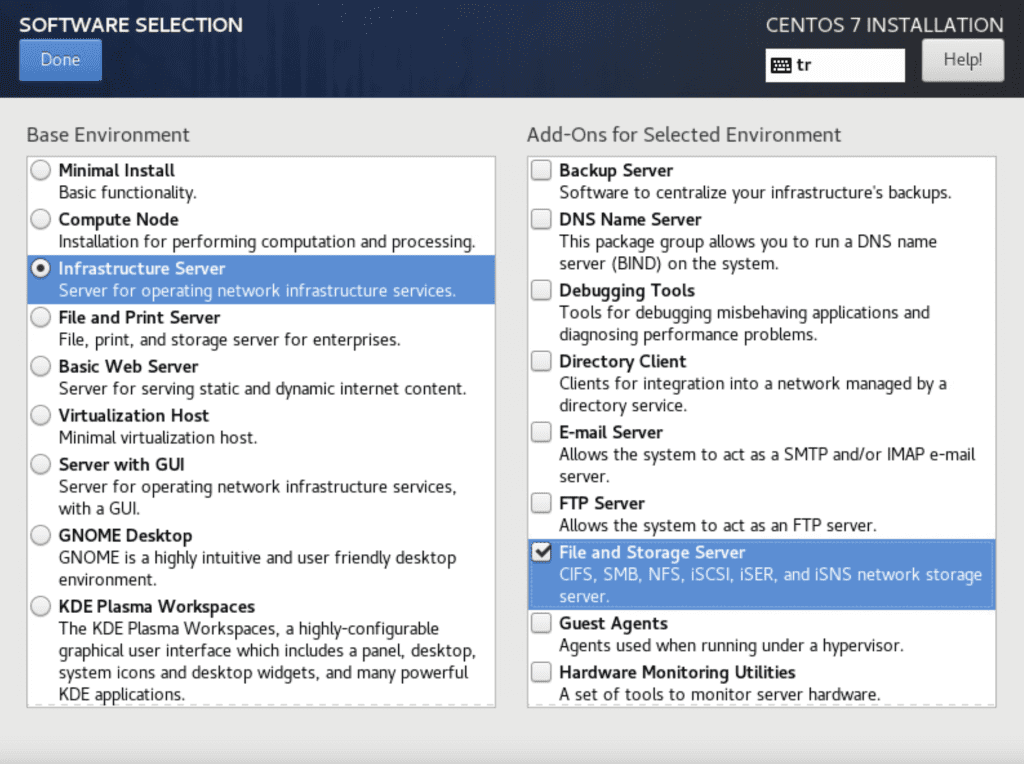This screenshot has height=764, width=1024.
Task: Click "Software to centralize your infrastructure's backups."
Action: click(755, 193)
